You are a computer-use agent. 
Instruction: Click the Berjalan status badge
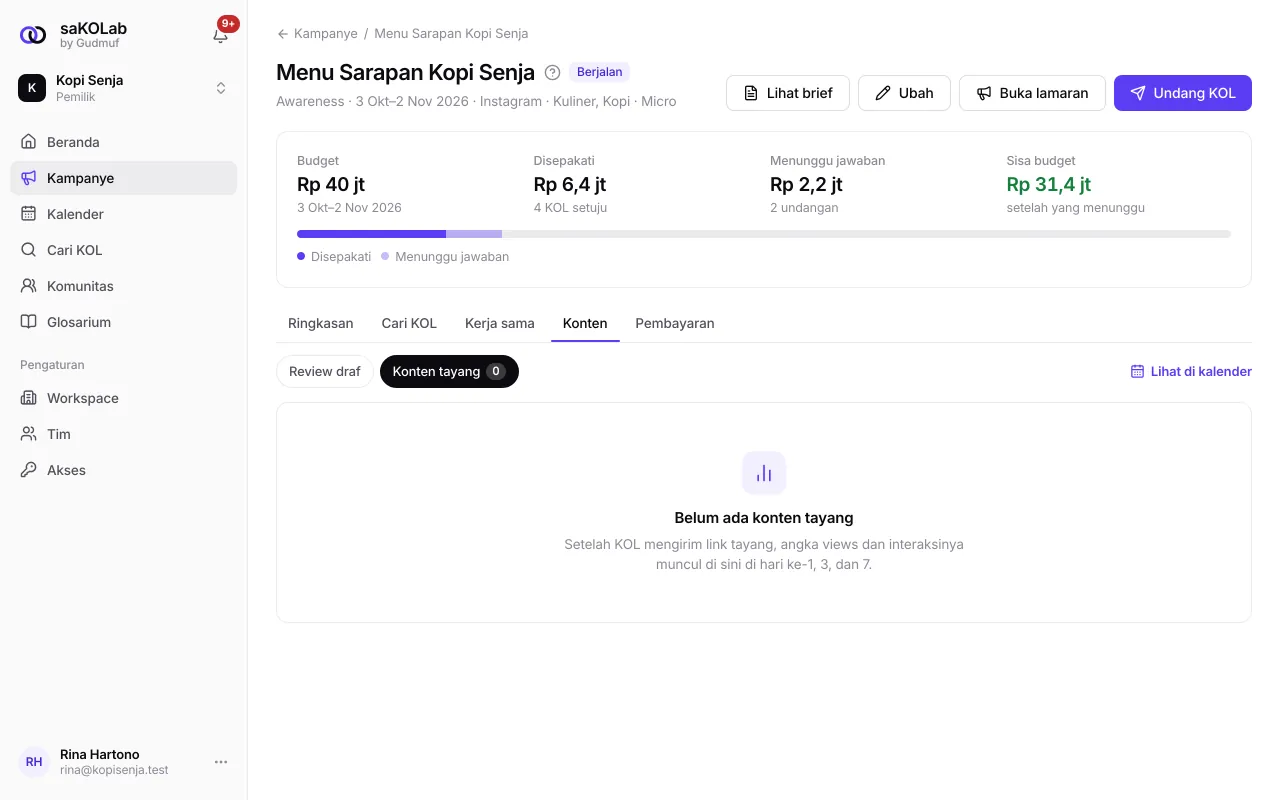pos(599,72)
